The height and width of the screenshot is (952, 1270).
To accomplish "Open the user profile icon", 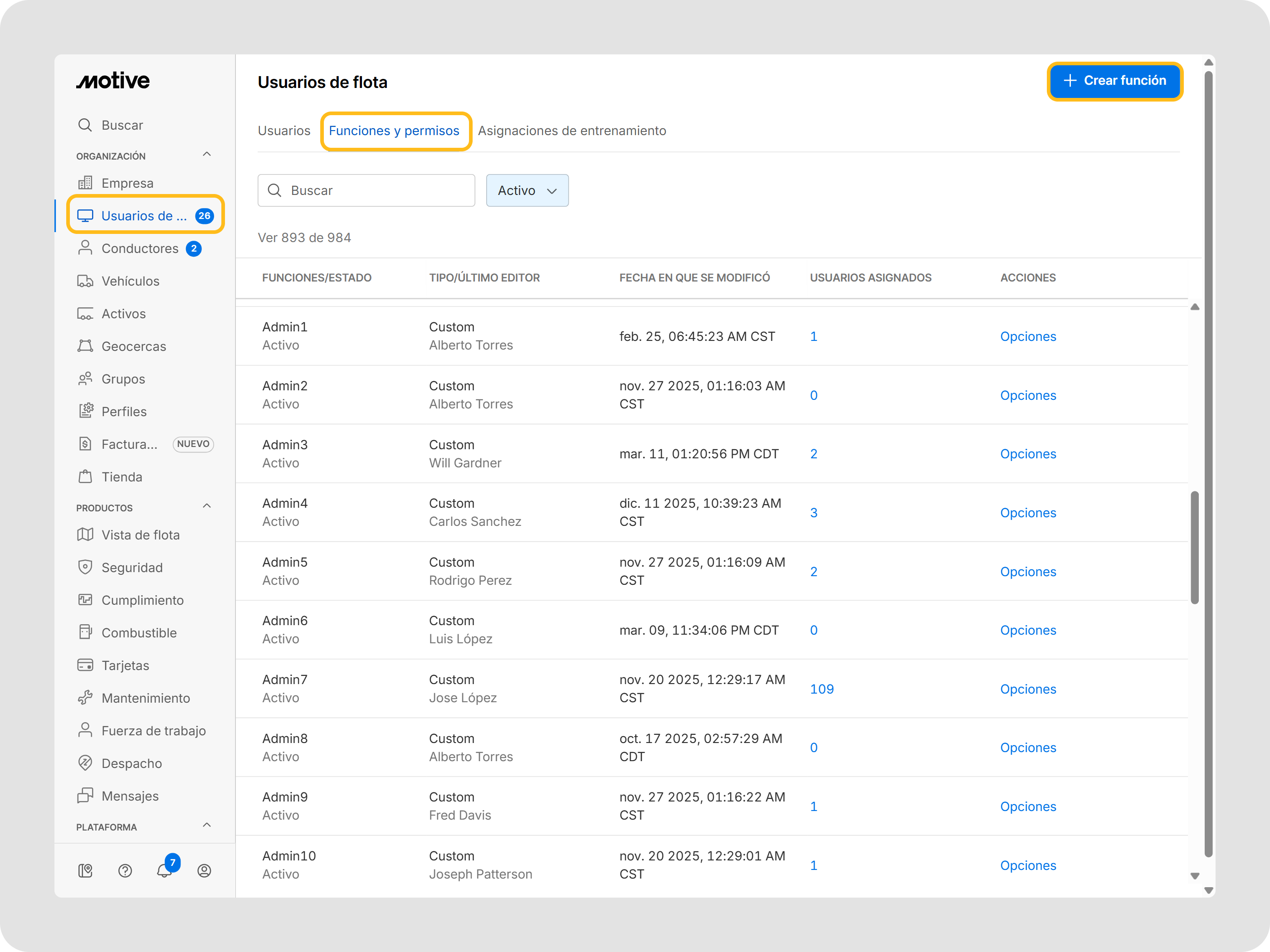I will pyautogui.click(x=204, y=870).
